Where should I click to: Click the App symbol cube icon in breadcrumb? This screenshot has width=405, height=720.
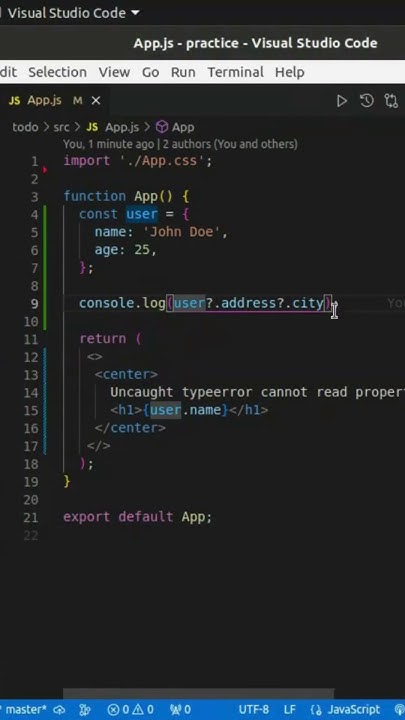pyautogui.click(x=162, y=127)
